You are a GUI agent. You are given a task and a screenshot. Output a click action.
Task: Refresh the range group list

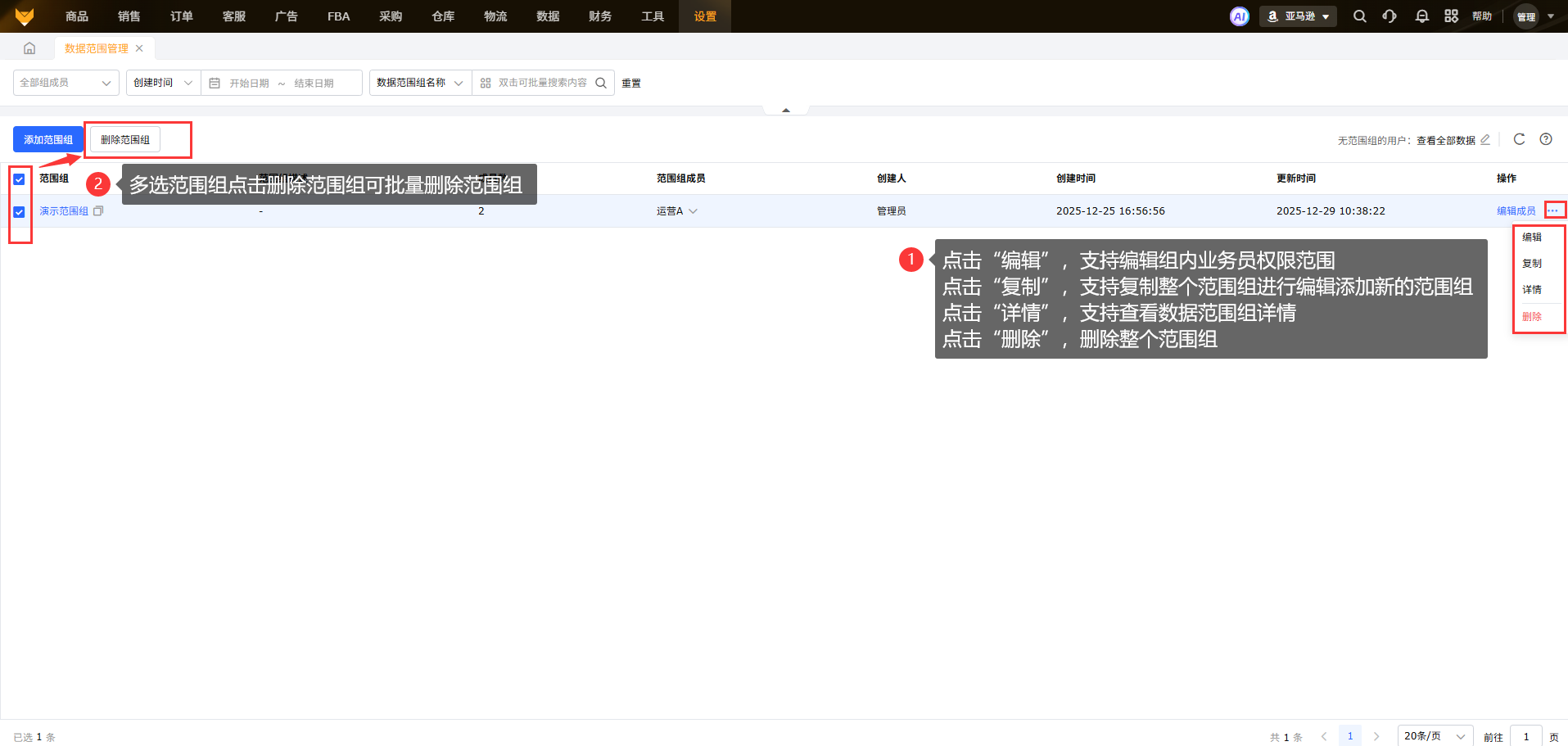point(1519,139)
